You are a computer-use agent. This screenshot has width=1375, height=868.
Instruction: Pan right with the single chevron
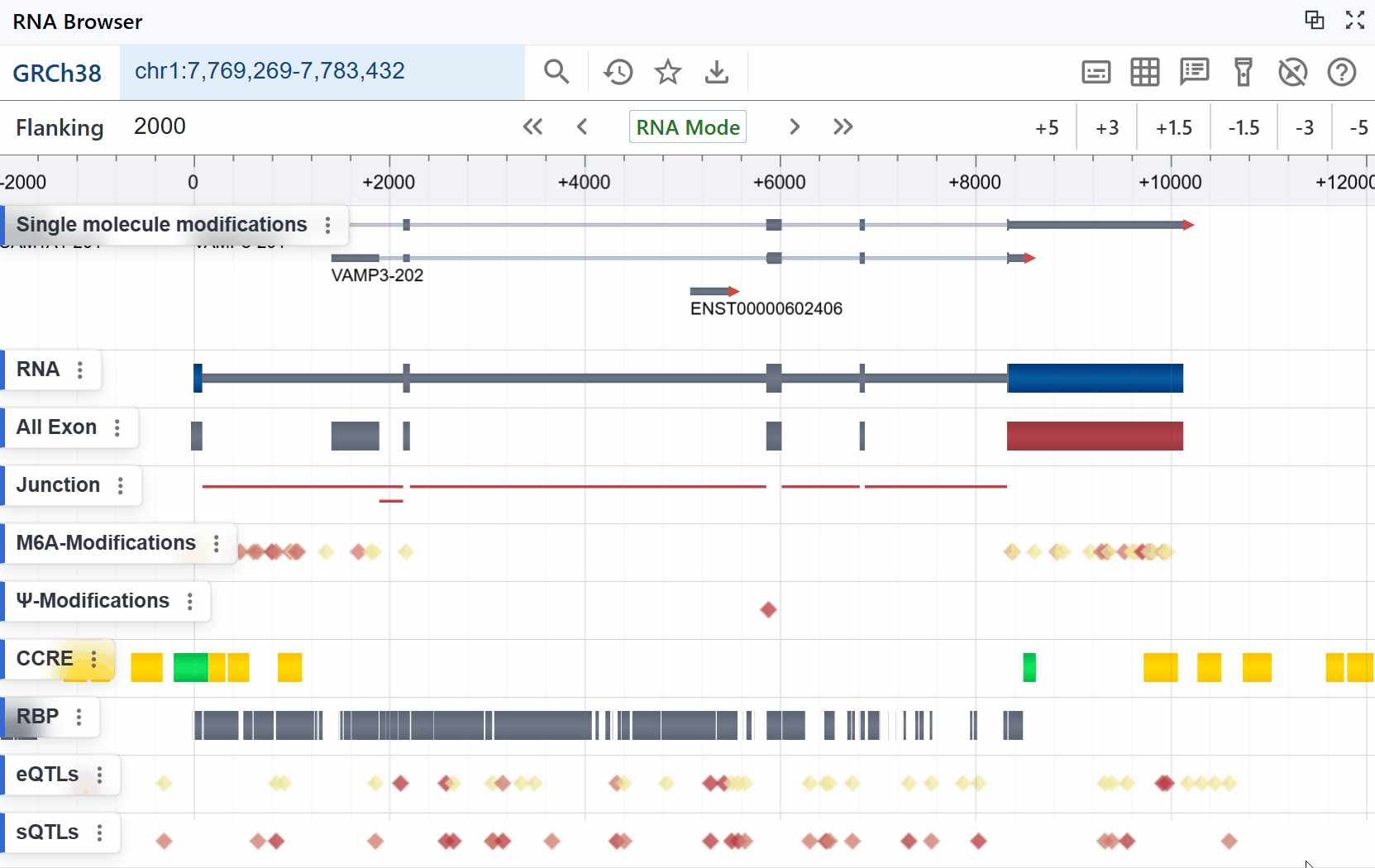pyautogui.click(x=795, y=127)
